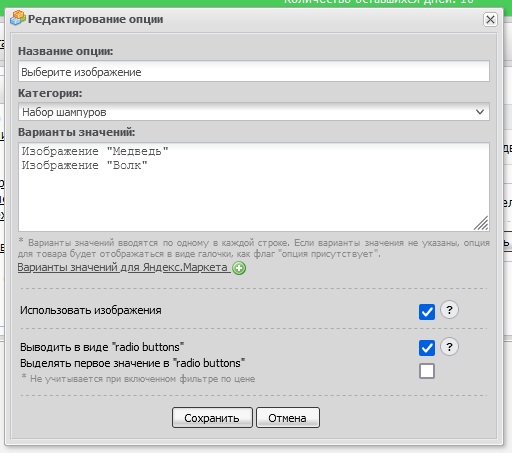Open help for radio buttons display option
The width and height of the screenshot is (512, 453).
(x=449, y=347)
